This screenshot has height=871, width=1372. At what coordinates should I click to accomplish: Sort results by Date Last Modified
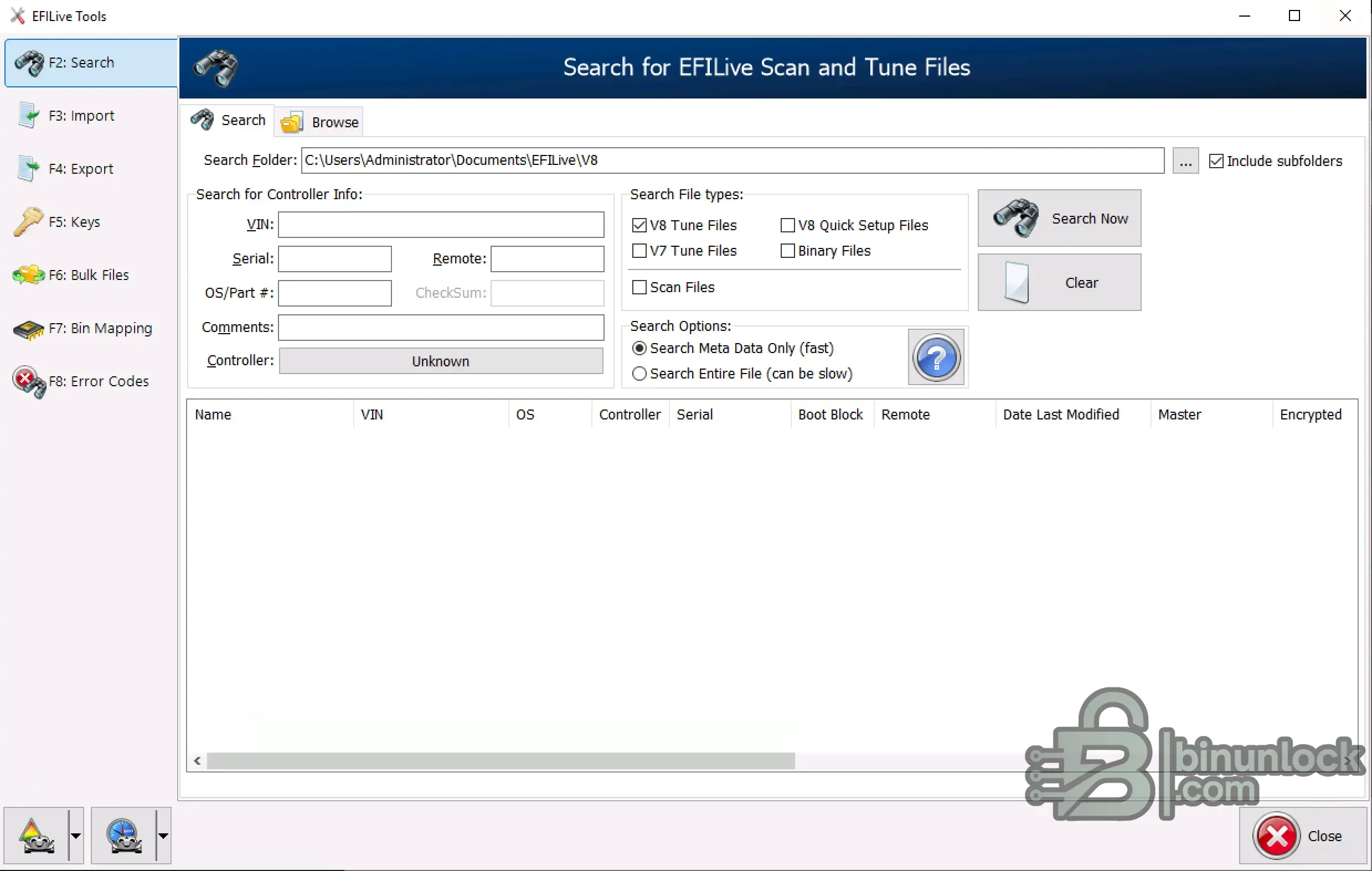[1074, 414]
